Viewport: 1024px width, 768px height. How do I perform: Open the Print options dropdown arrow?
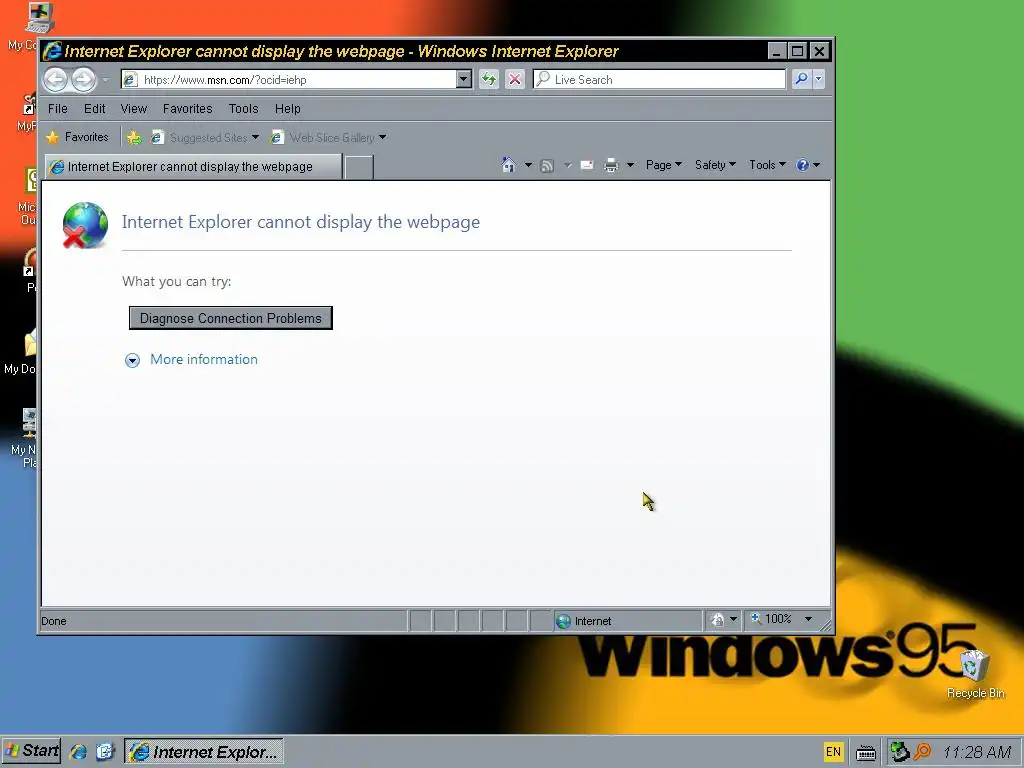pos(630,165)
